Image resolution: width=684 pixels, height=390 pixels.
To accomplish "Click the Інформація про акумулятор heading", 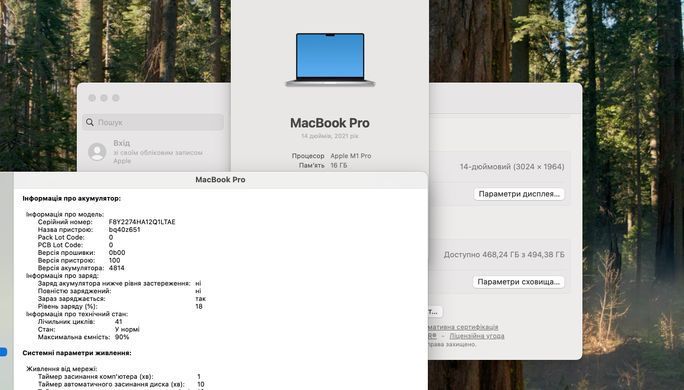I will click(x=72, y=198).
